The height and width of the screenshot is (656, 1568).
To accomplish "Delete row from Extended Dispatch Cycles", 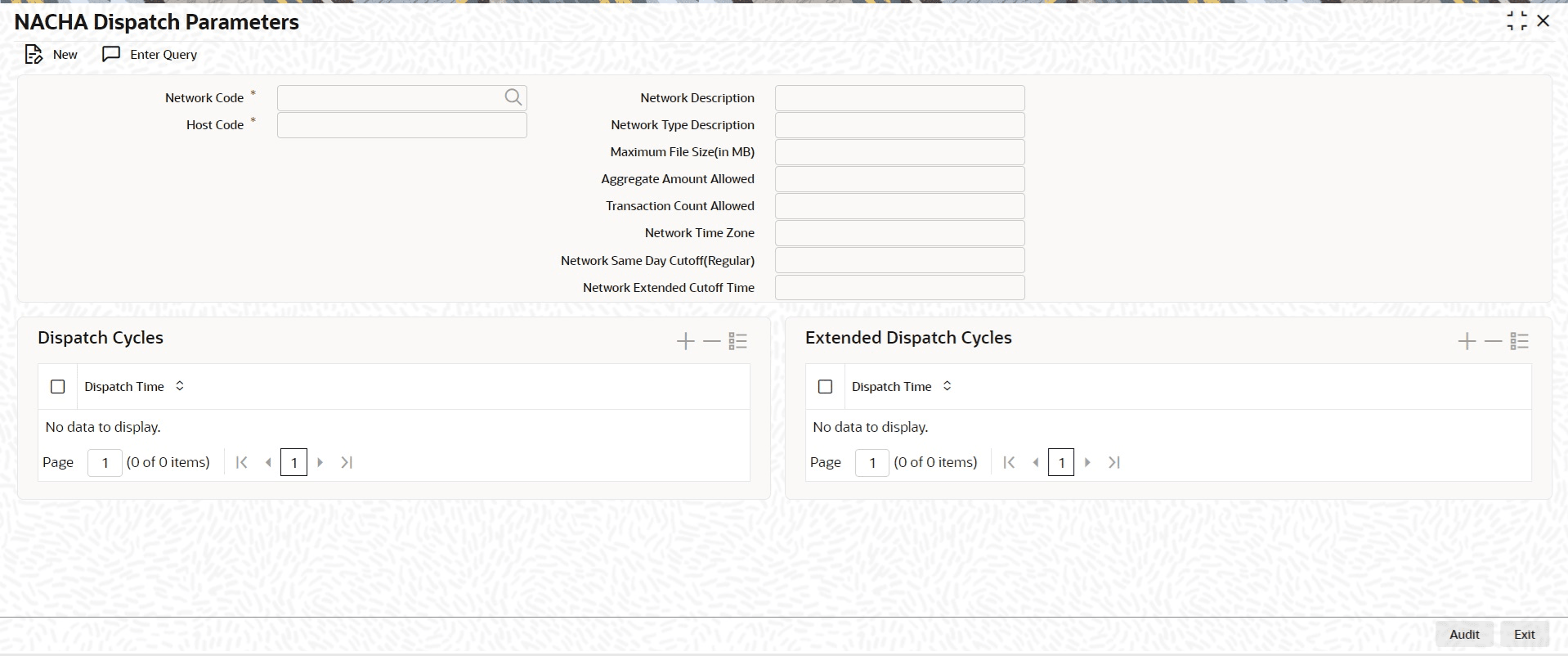I will click(1494, 341).
